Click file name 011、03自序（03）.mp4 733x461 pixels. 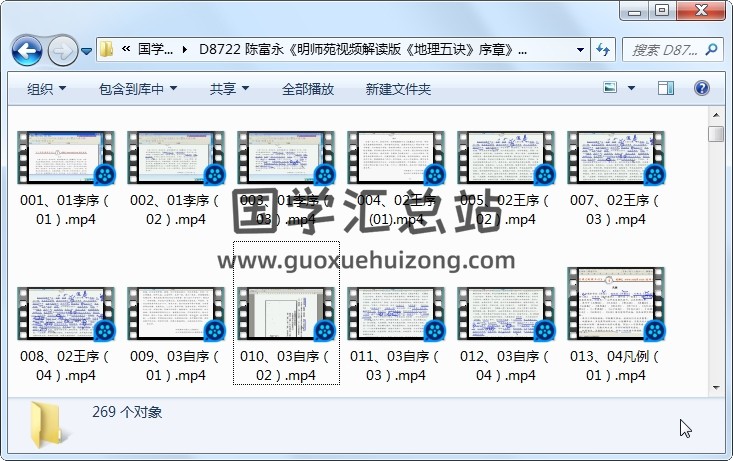pyautogui.click(x=396, y=366)
